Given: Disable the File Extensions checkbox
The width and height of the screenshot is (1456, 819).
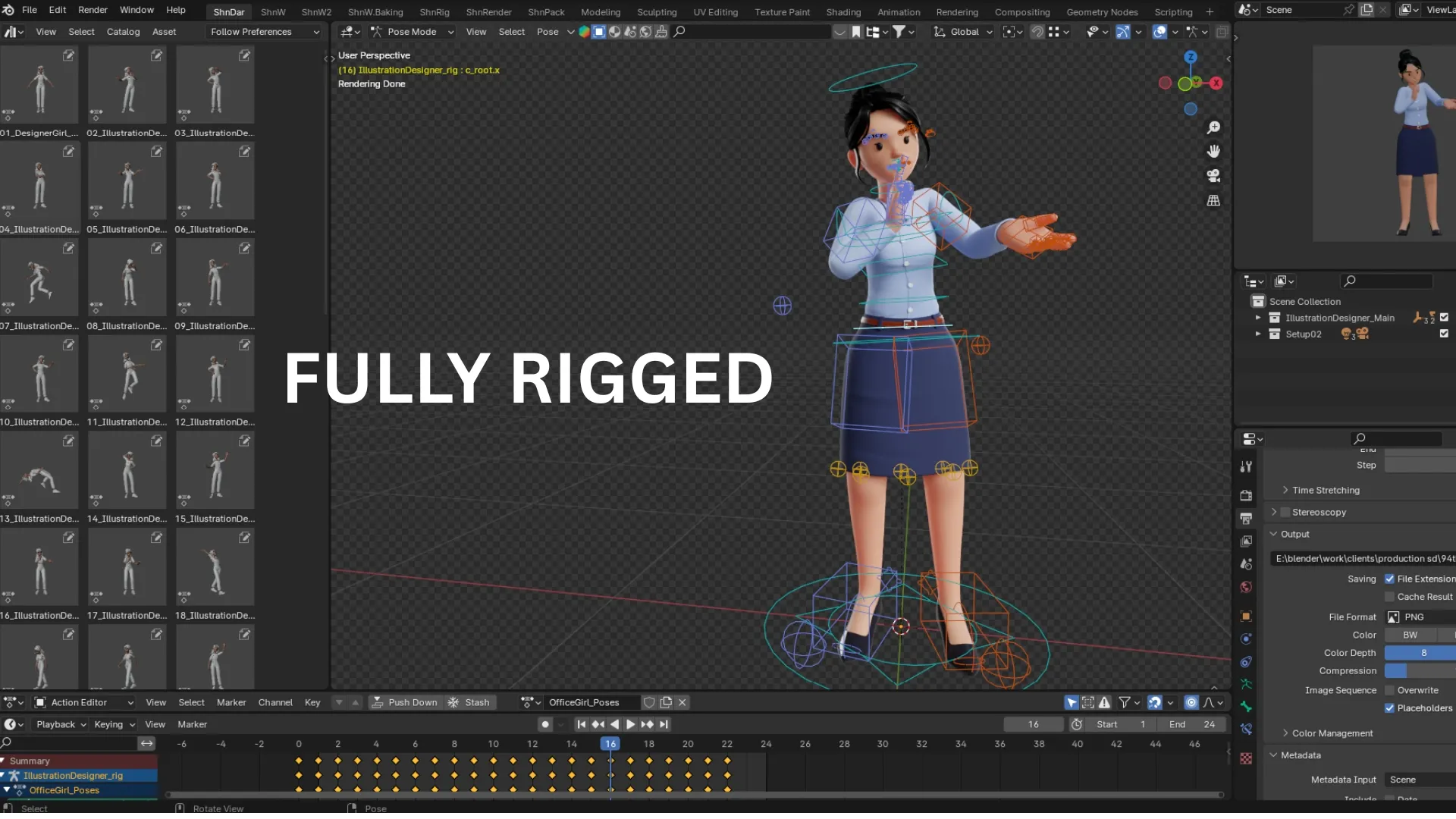Looking at the screenshot, I should [x=1390, y=579].
